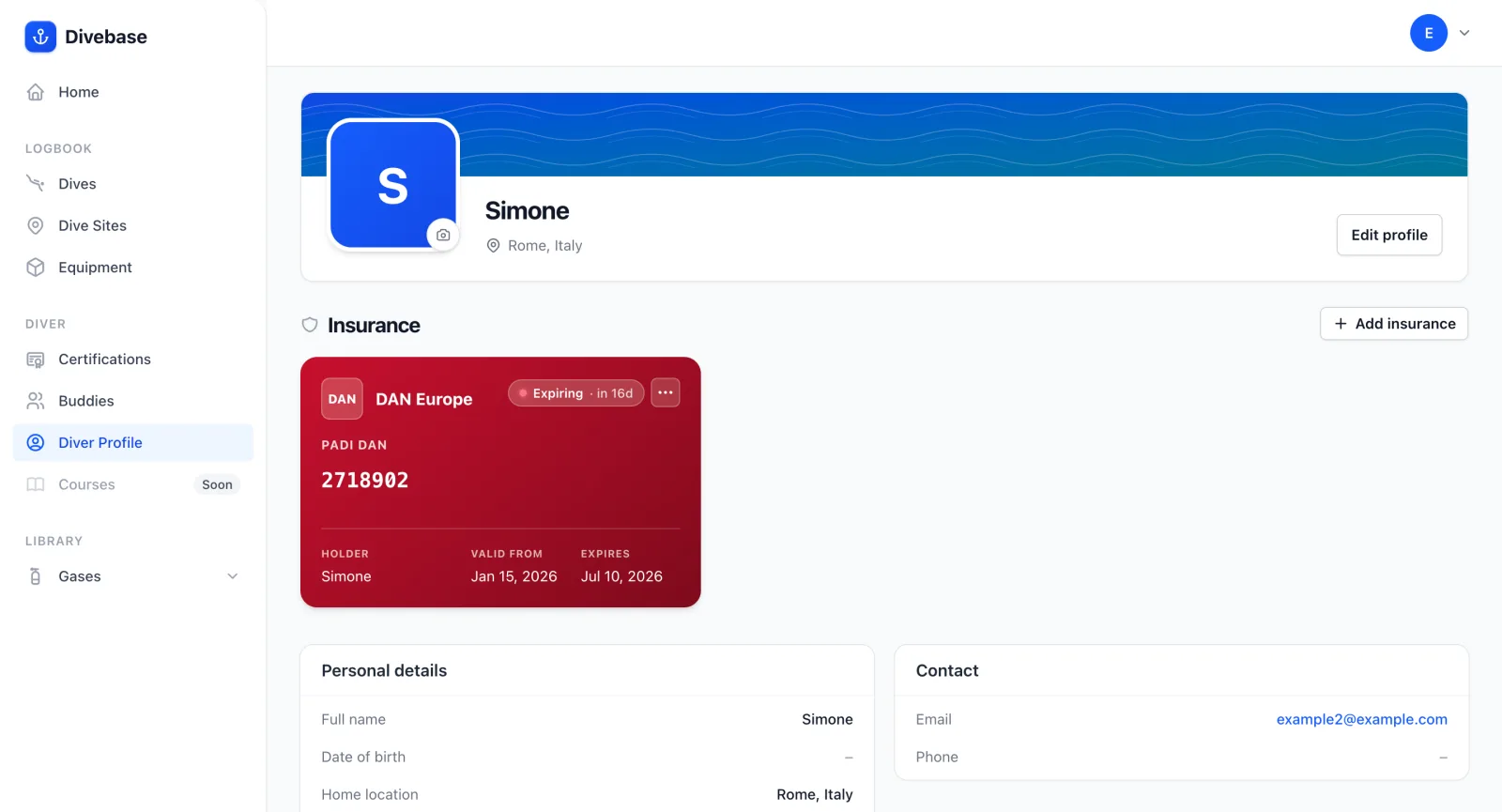This screenshot has width=1502, height=812.
Task: Click the Courses book icon
Action: pyautogui.click(x=36, y=484)
